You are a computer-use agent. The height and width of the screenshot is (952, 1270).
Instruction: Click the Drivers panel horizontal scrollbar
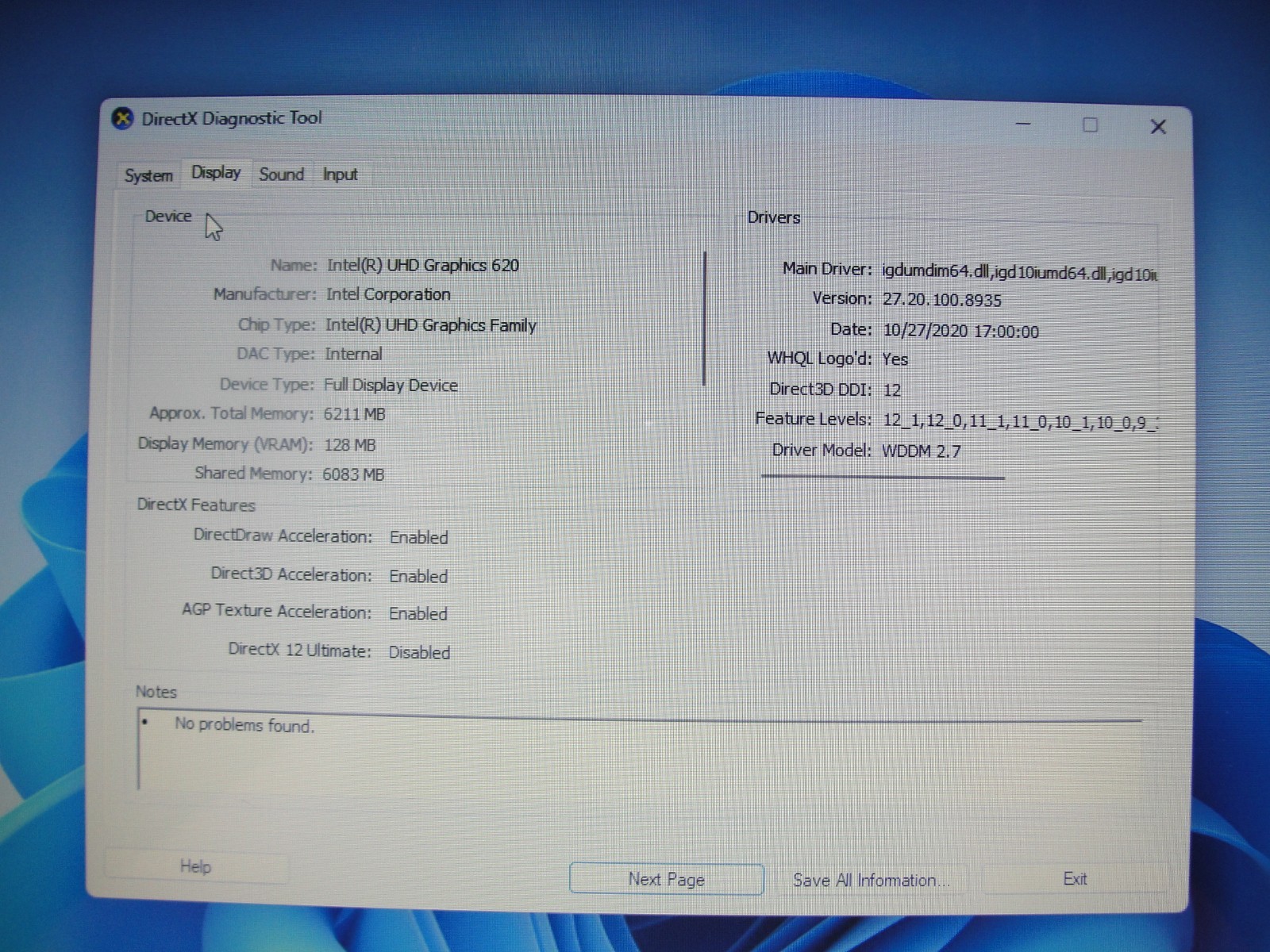pyautogui.click(x=883, y=478)
